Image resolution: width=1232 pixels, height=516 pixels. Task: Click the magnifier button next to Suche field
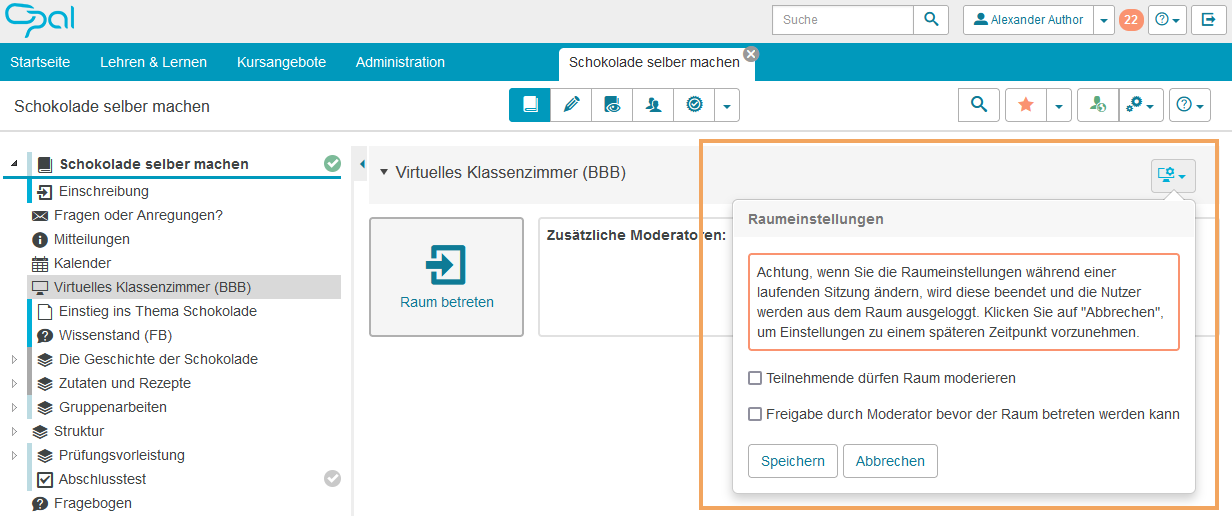tap(931, 20)
